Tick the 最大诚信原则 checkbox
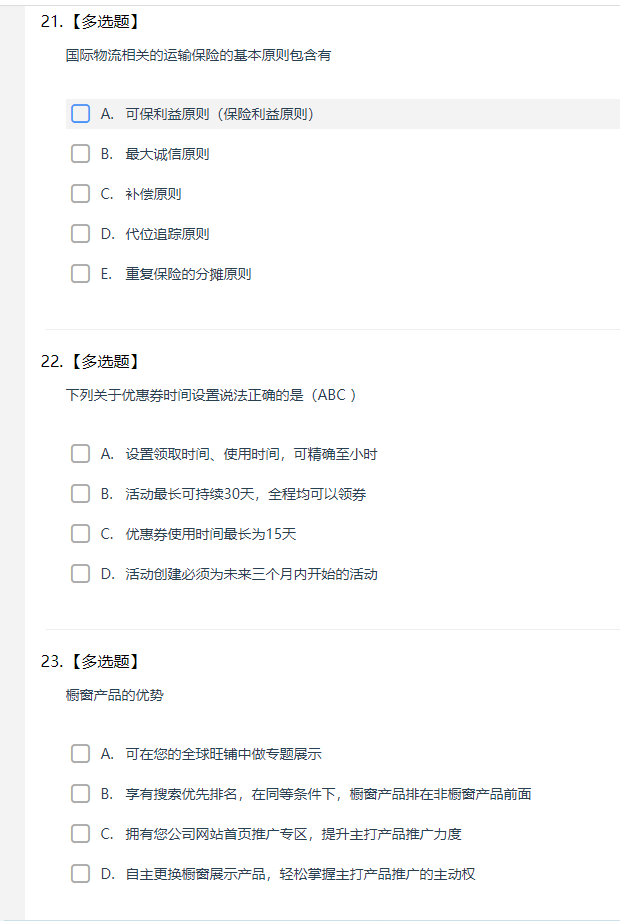This screenshot has height=921, width=620. [80, 154]
